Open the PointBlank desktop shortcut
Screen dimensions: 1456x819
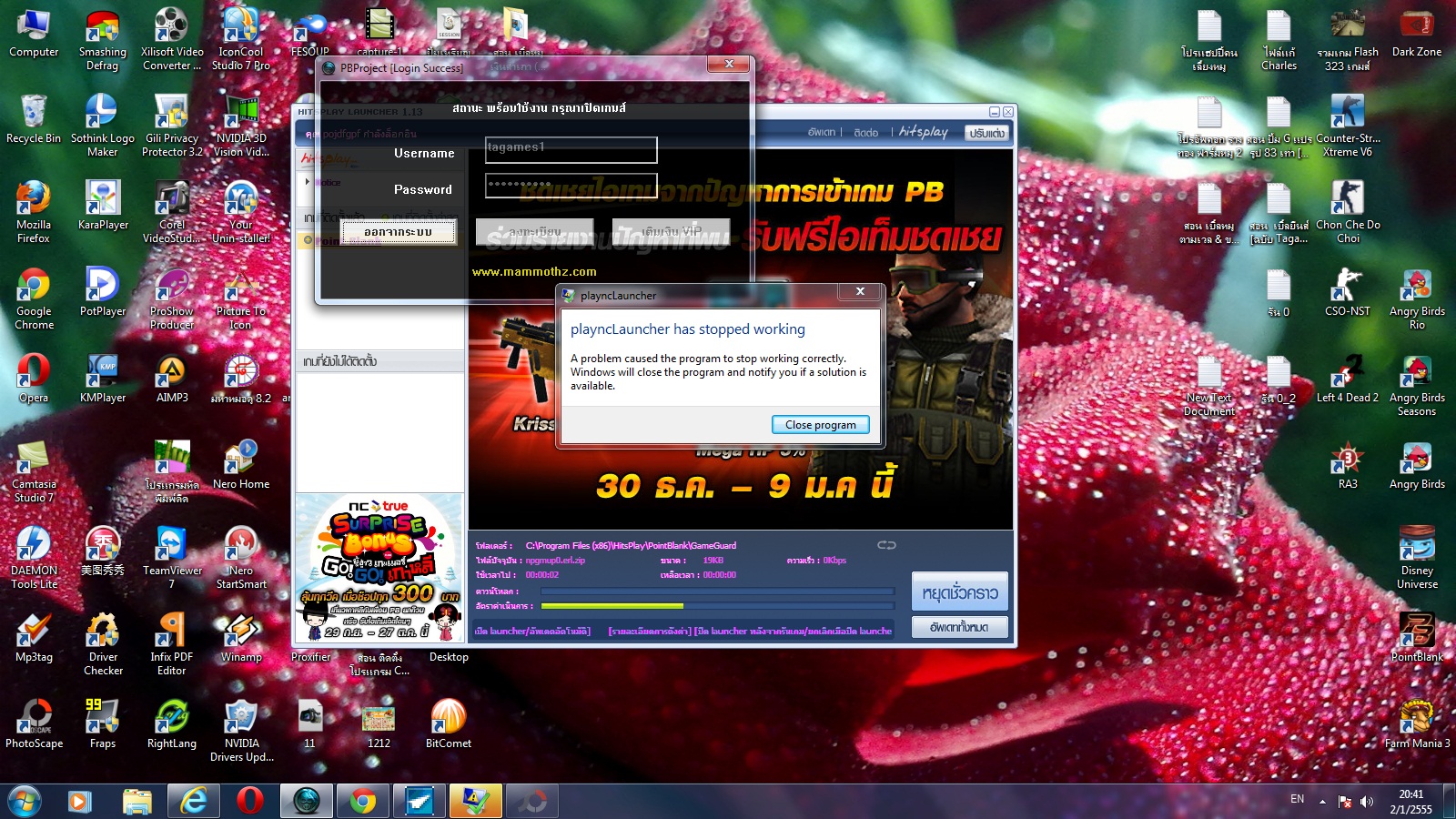[x=1417, y=638]
